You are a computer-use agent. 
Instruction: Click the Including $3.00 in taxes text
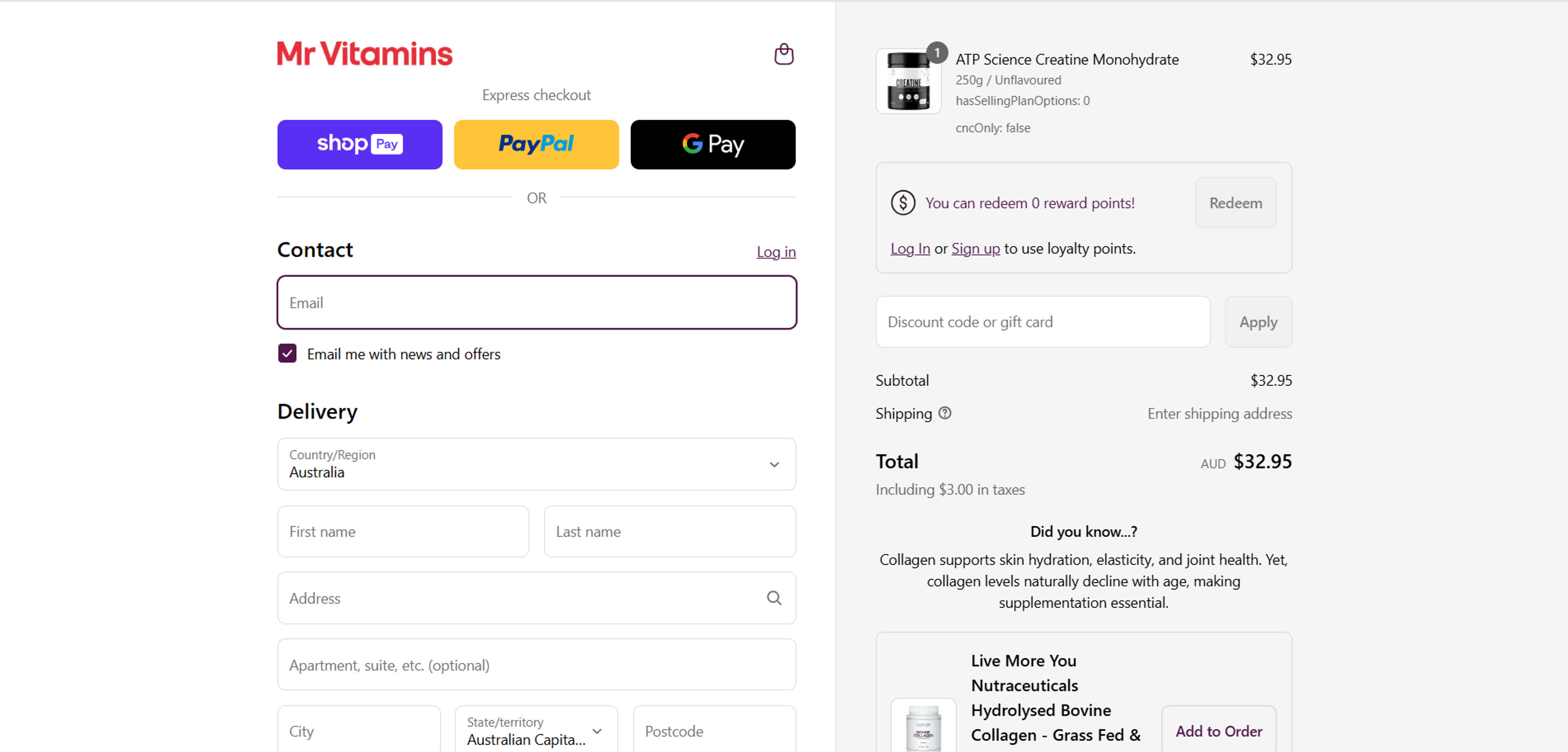(949, 490)
